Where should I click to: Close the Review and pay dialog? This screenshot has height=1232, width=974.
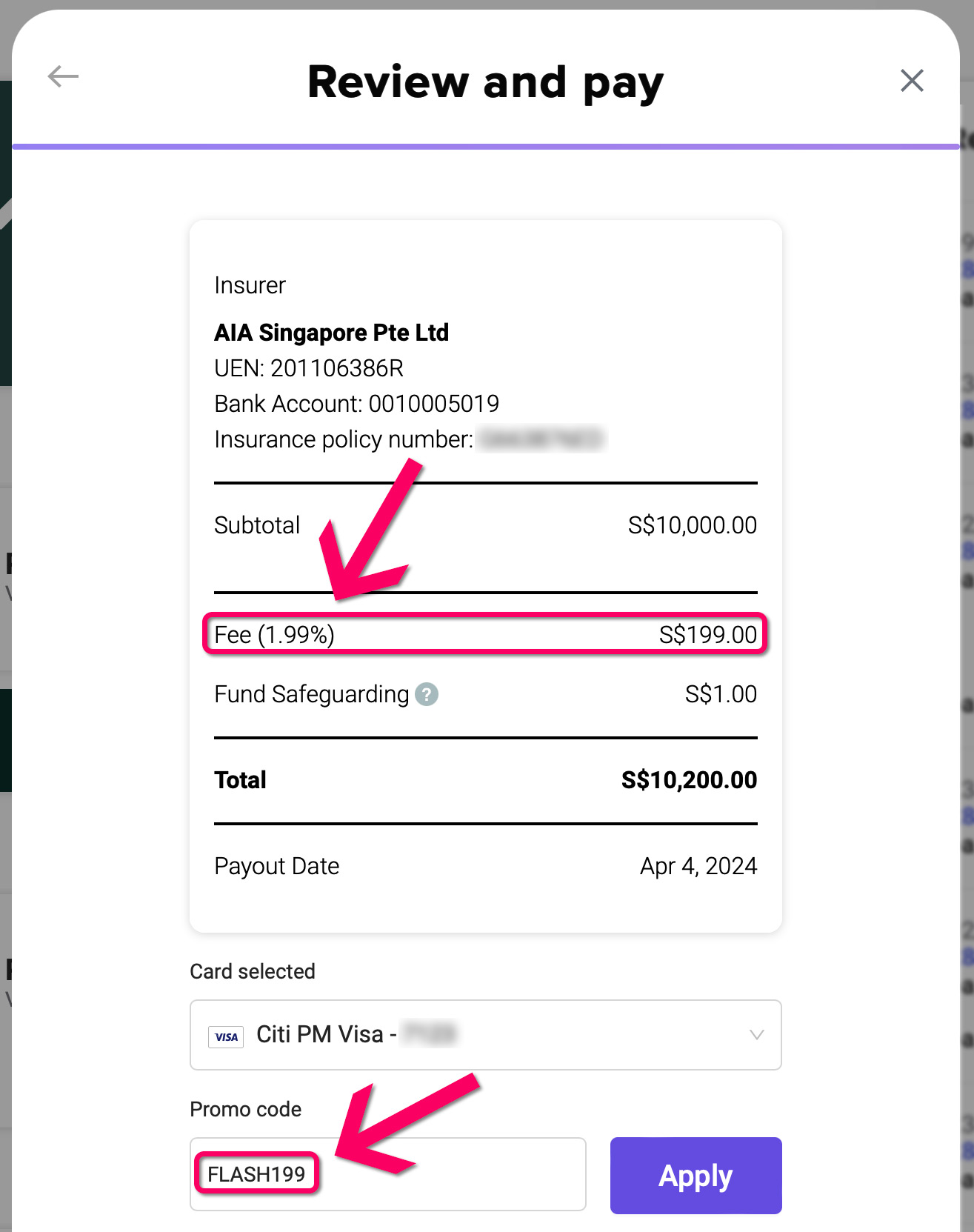click(x=911, y=80)
